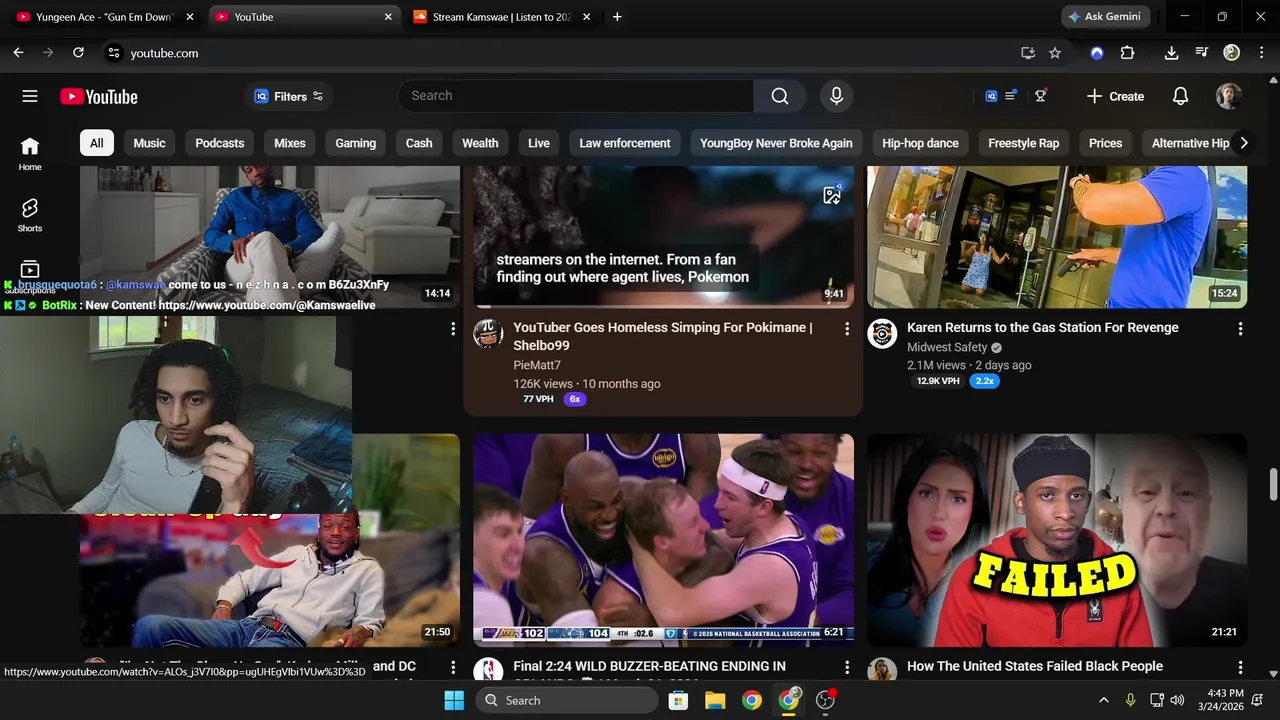This screenshot has width=1280, height=720.
Task: Select the Mixes category chip
Action: [290, 143]
